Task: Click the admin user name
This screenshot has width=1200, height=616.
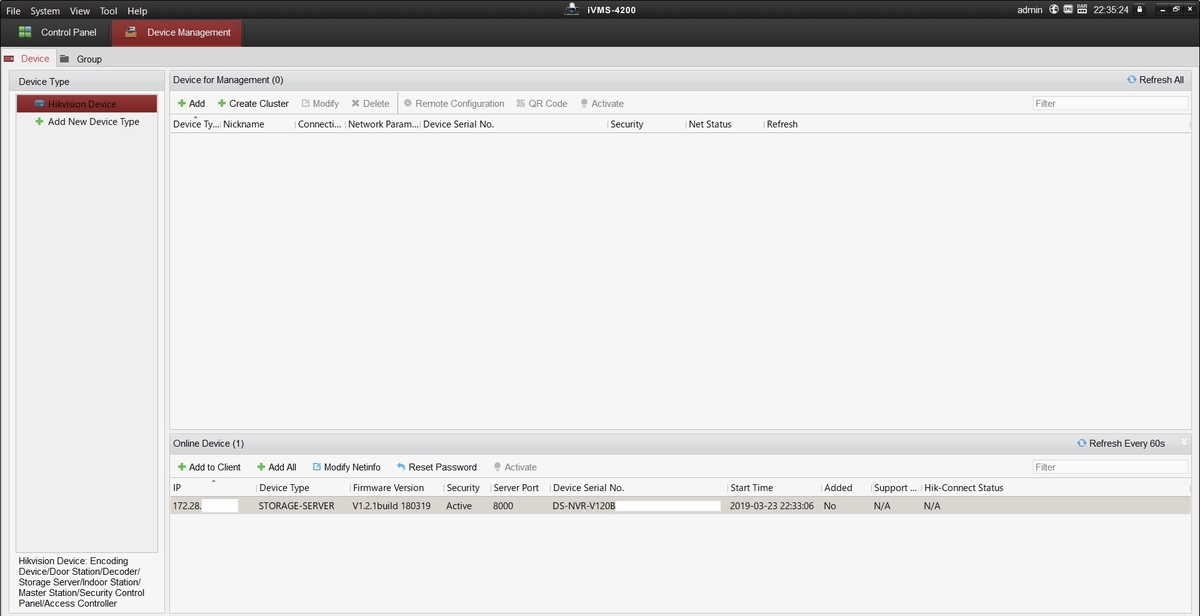Action: coord(1030,10)
